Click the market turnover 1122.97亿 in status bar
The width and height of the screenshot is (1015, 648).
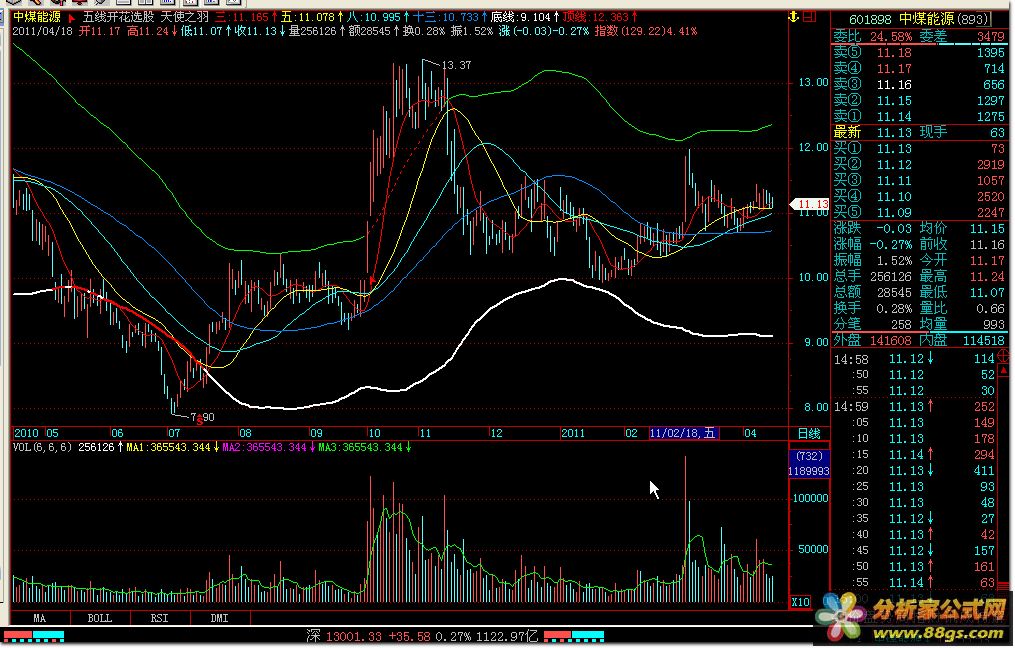pyautogui.click(x=507, y=637)
